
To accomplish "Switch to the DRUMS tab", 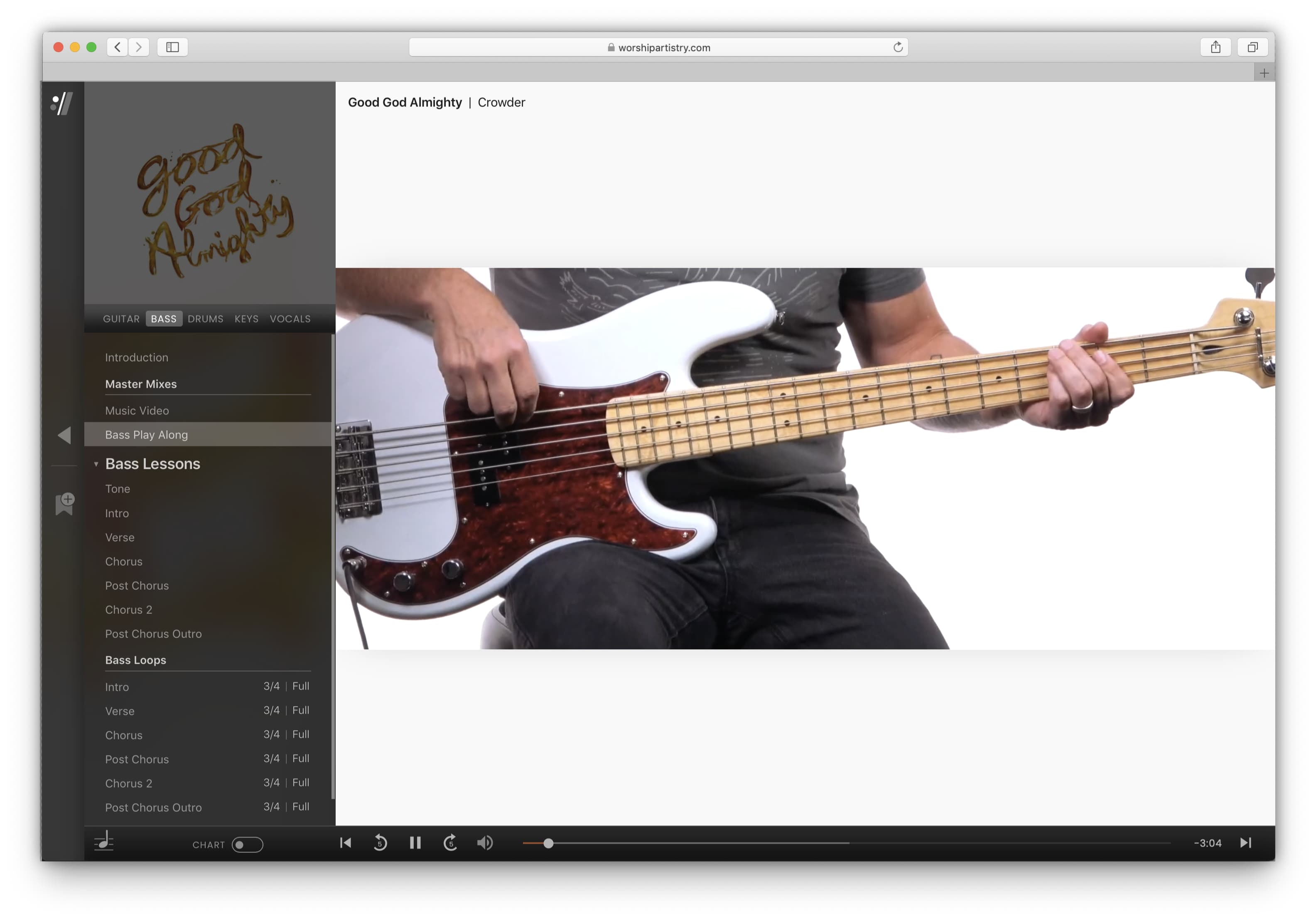I will [x=205, y=319].
